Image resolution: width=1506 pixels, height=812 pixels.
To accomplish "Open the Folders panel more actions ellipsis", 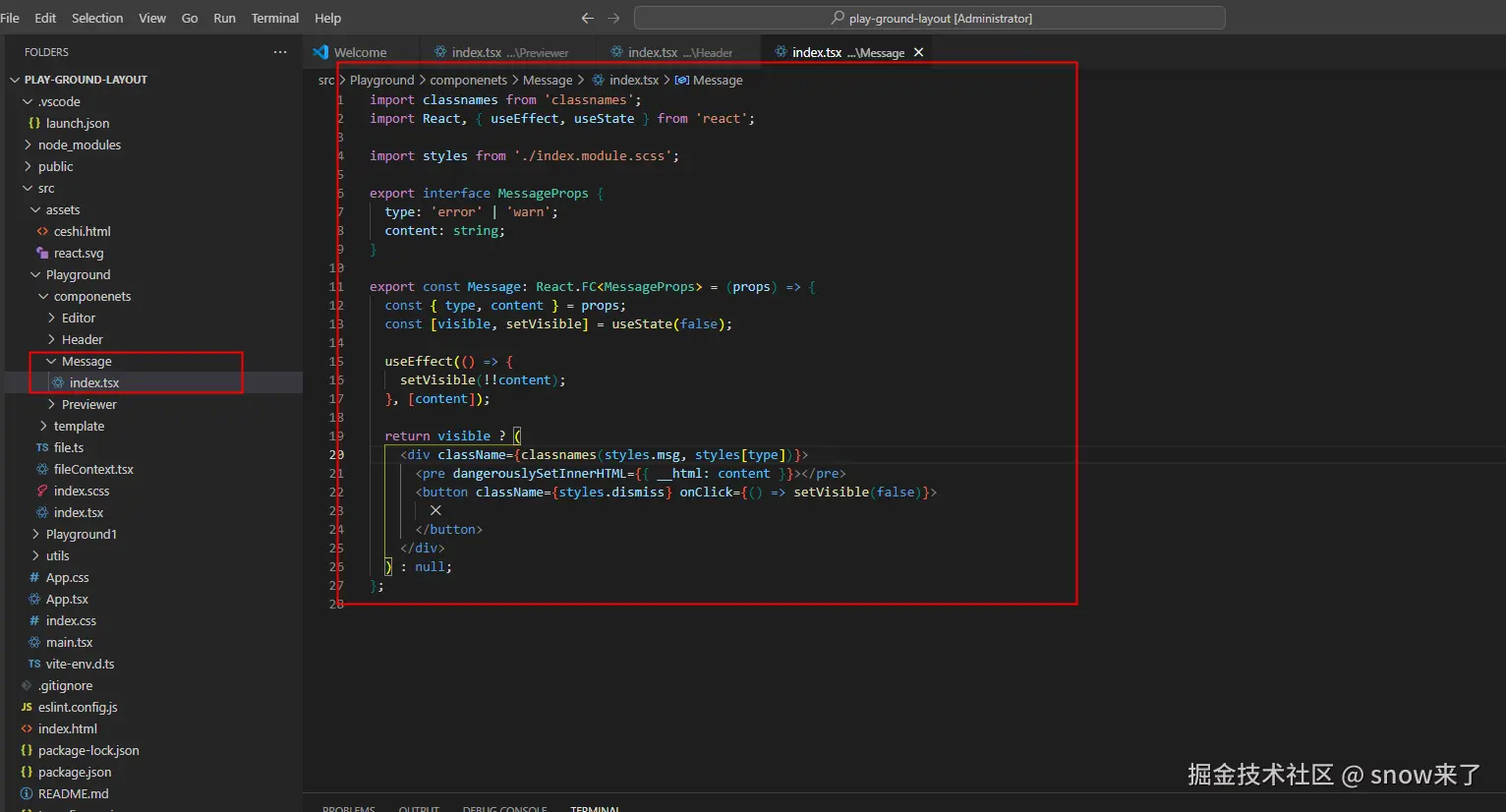I will (280, 52).
